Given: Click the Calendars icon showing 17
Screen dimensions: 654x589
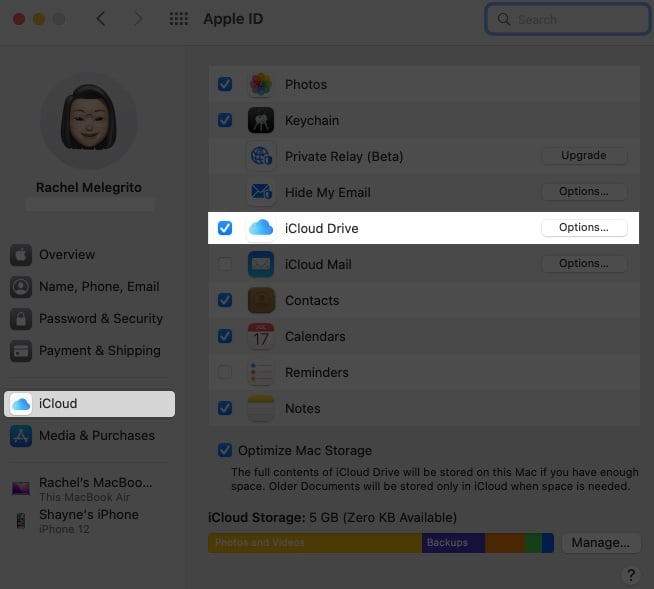Looking at the screenshot, I should [261, 336].
